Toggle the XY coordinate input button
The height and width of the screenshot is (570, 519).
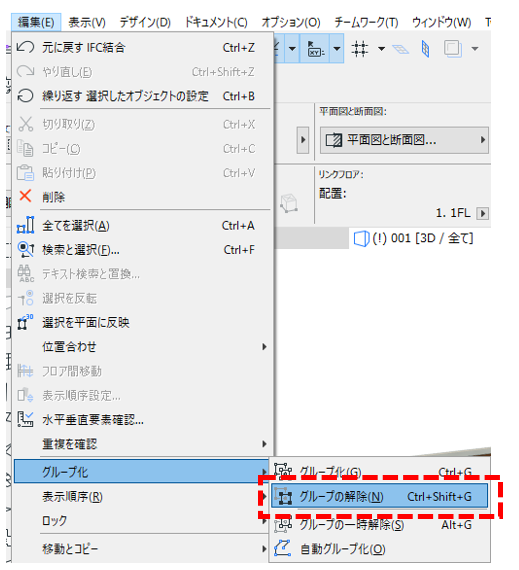[x=315, y=48]
